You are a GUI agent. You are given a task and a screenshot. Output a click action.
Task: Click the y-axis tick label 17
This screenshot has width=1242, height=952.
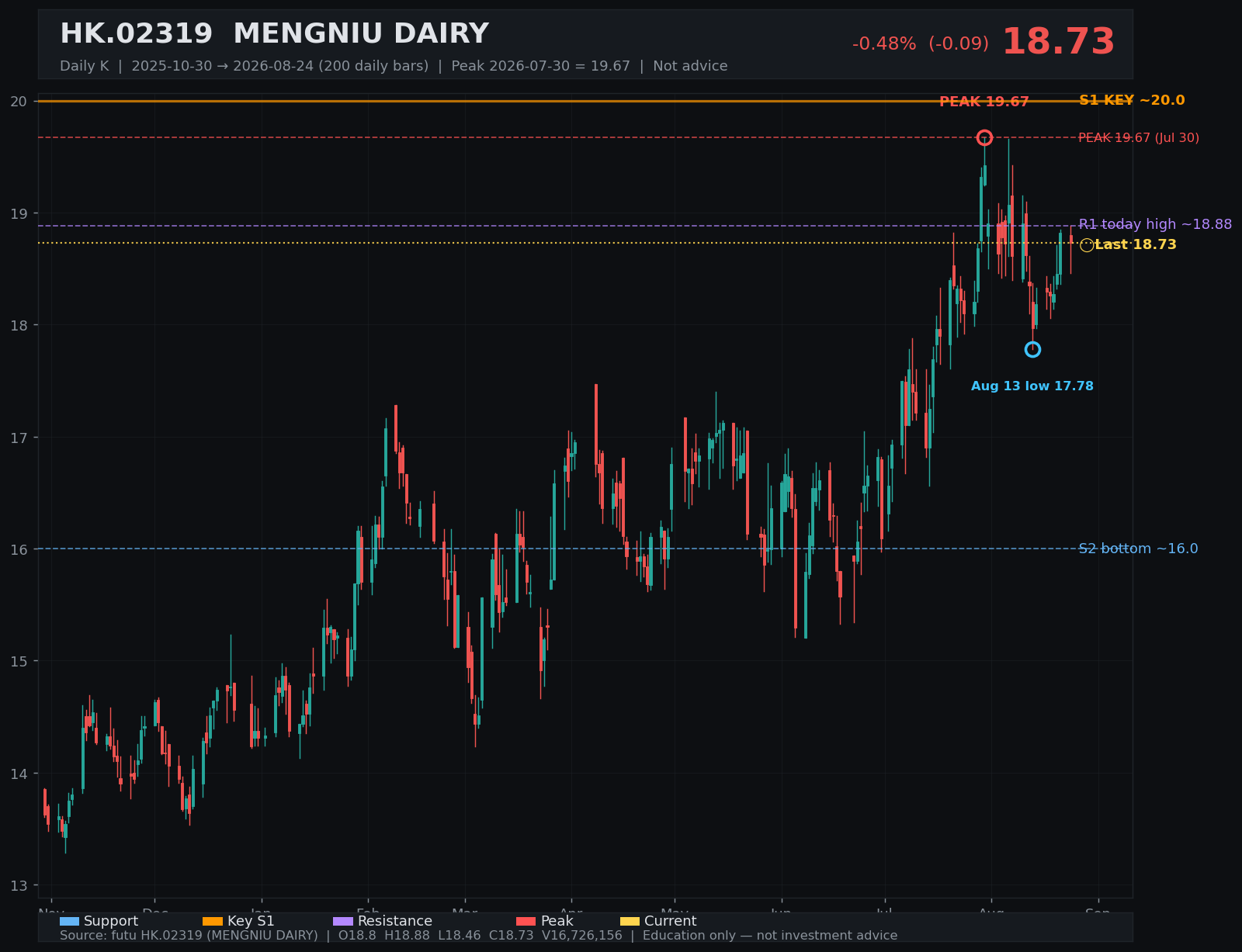tap(19, 438)
